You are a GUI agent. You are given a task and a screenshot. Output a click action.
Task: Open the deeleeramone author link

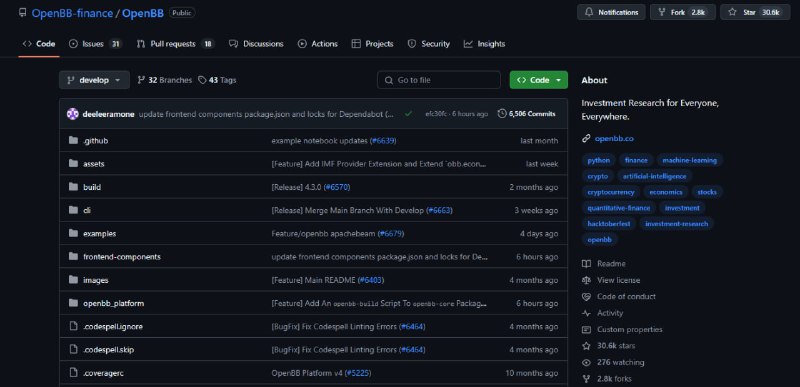tap(108, 114)
